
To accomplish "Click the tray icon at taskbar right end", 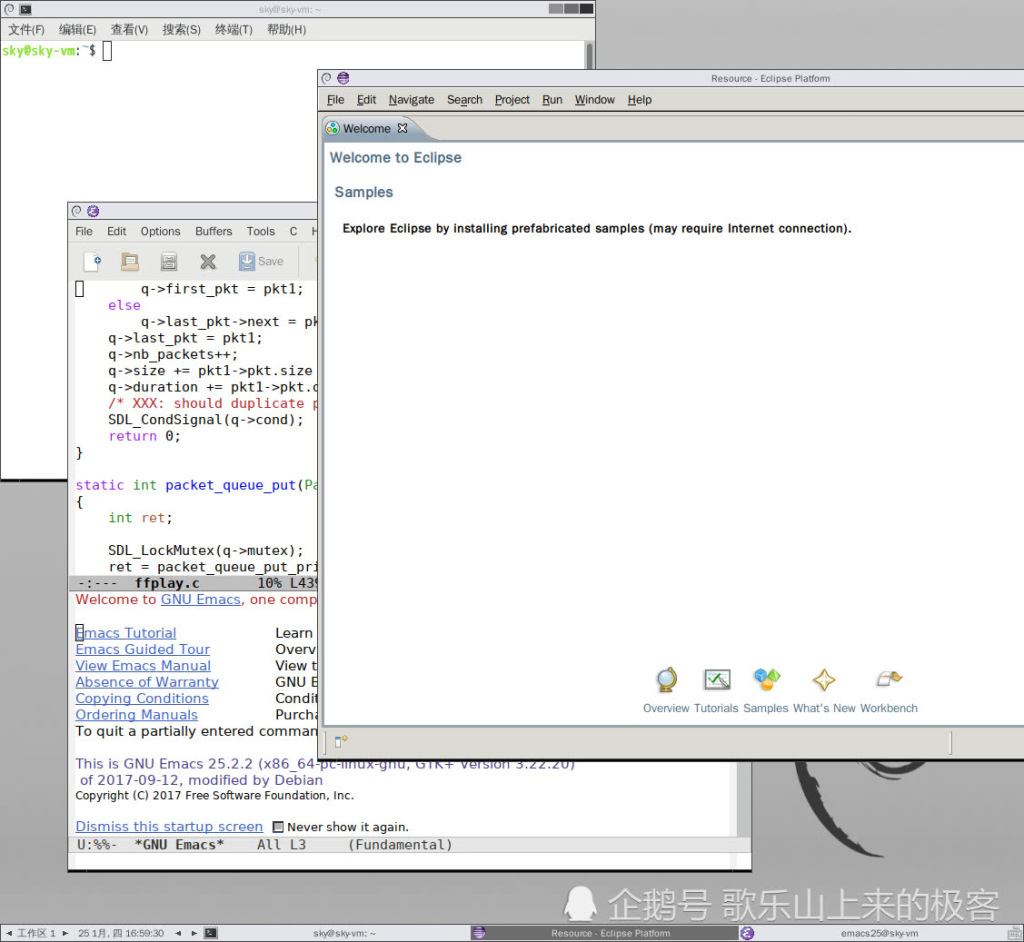I will click(1015, 933).
